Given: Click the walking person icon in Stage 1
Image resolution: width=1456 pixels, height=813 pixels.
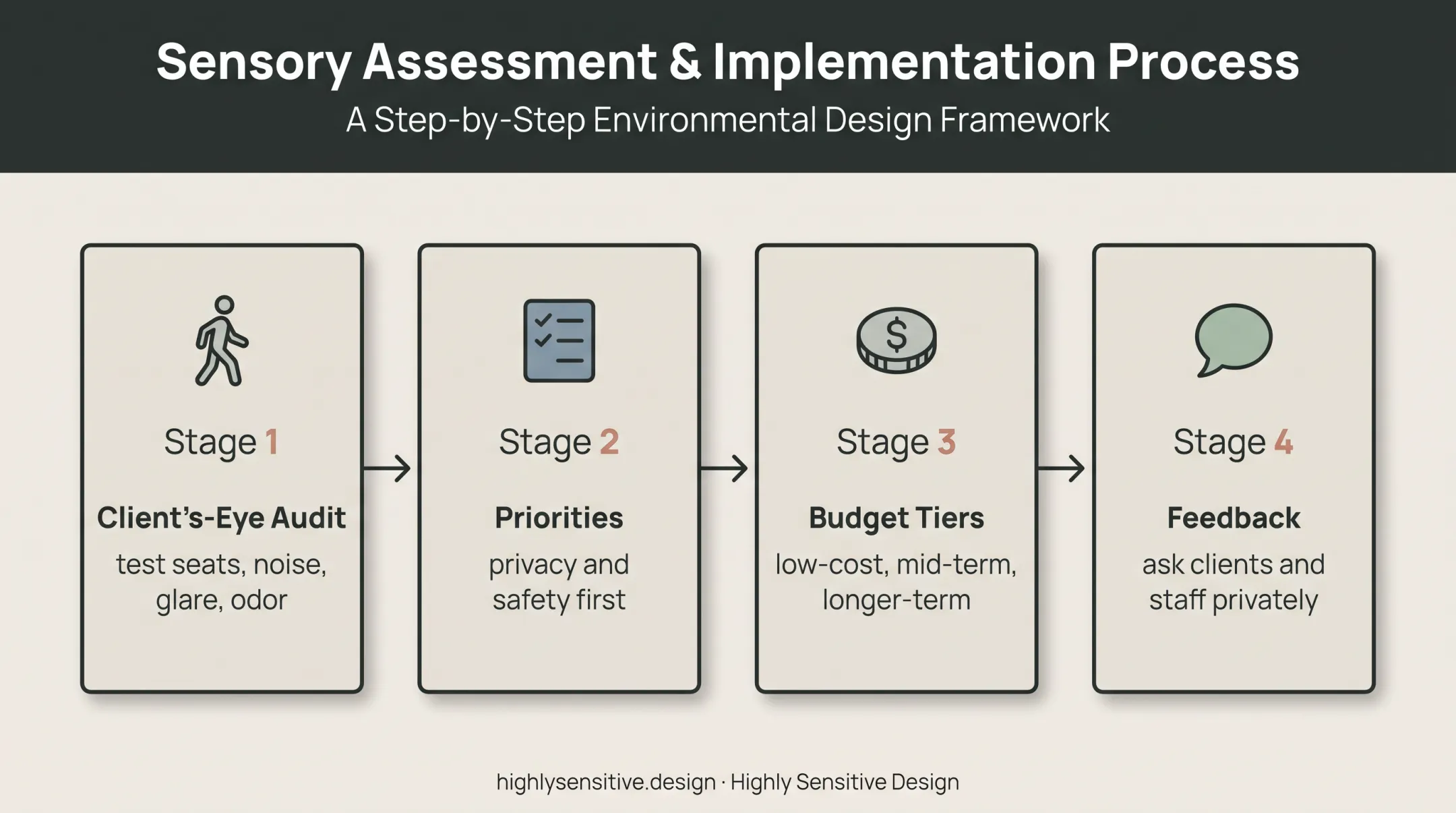Looking at the screenshot, I should (x=222, y=340).
